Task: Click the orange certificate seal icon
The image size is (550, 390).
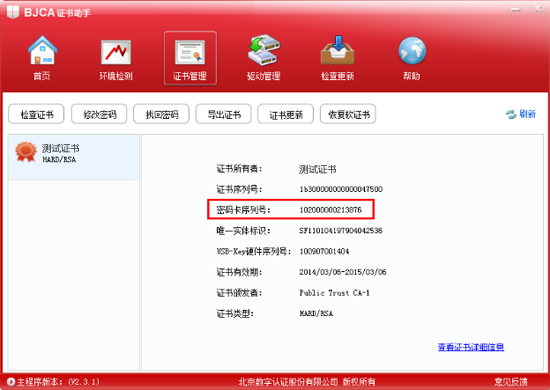Action: [x=26, y=152]
